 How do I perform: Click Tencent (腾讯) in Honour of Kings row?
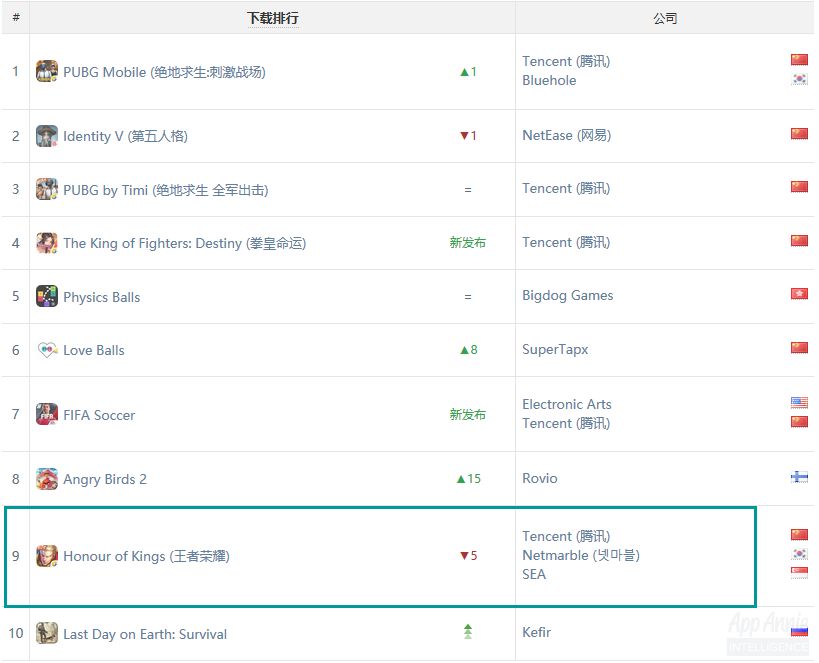[566, 536]
